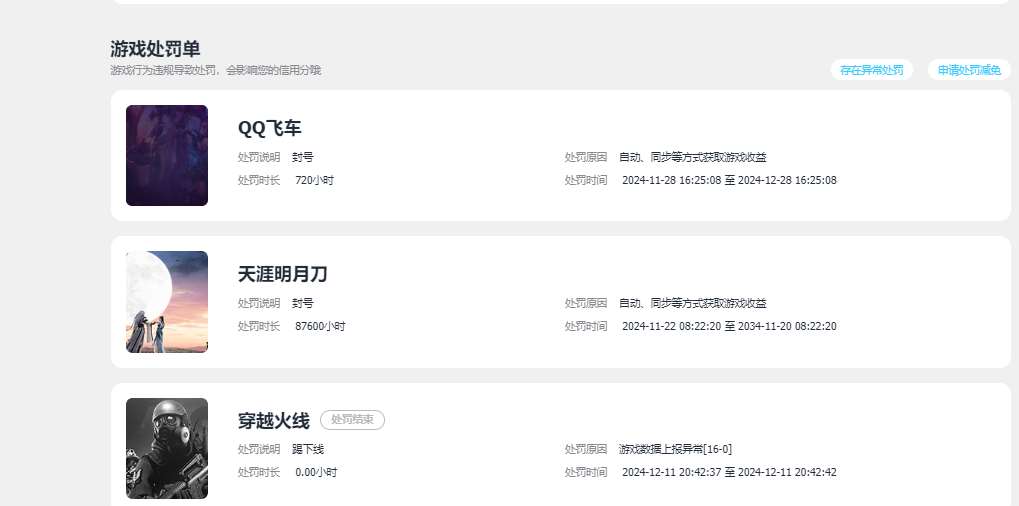The width and height of the screenshot is (1019, 506).
Task: Select the 0.00小时 penalty duration
Action: point(316,472)
